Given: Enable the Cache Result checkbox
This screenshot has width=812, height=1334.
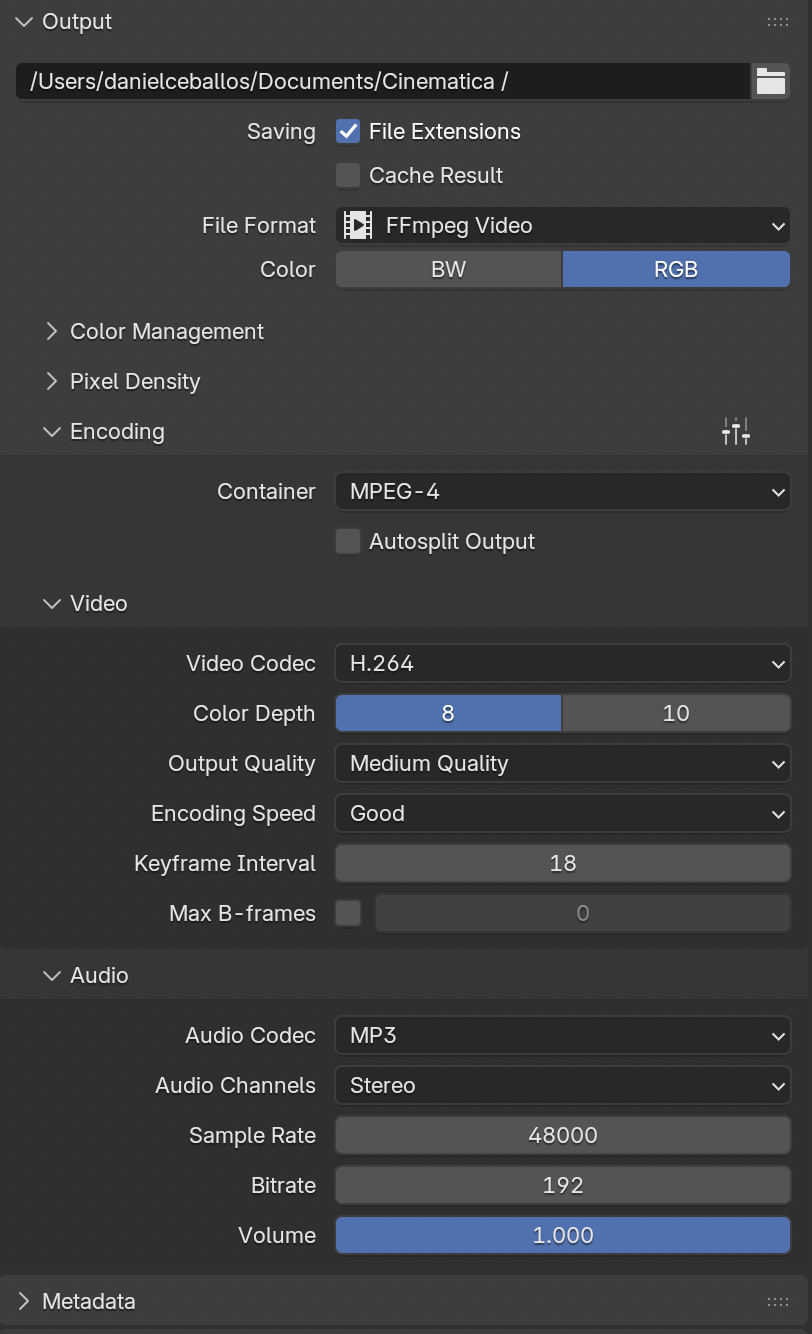Looking at the screenshot, I should (x=348, y=176).
